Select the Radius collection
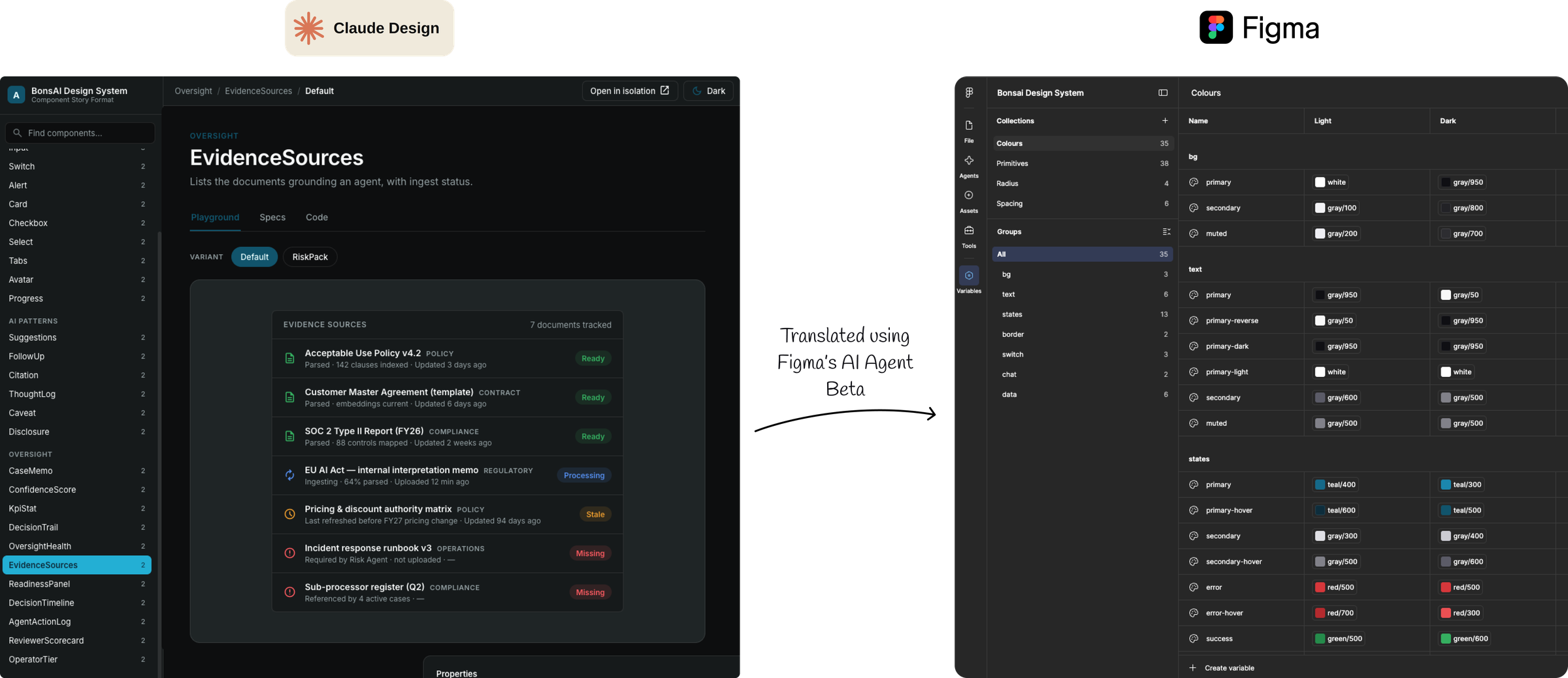Screen dimensions: 1568x678 [x=1083, y=184]
